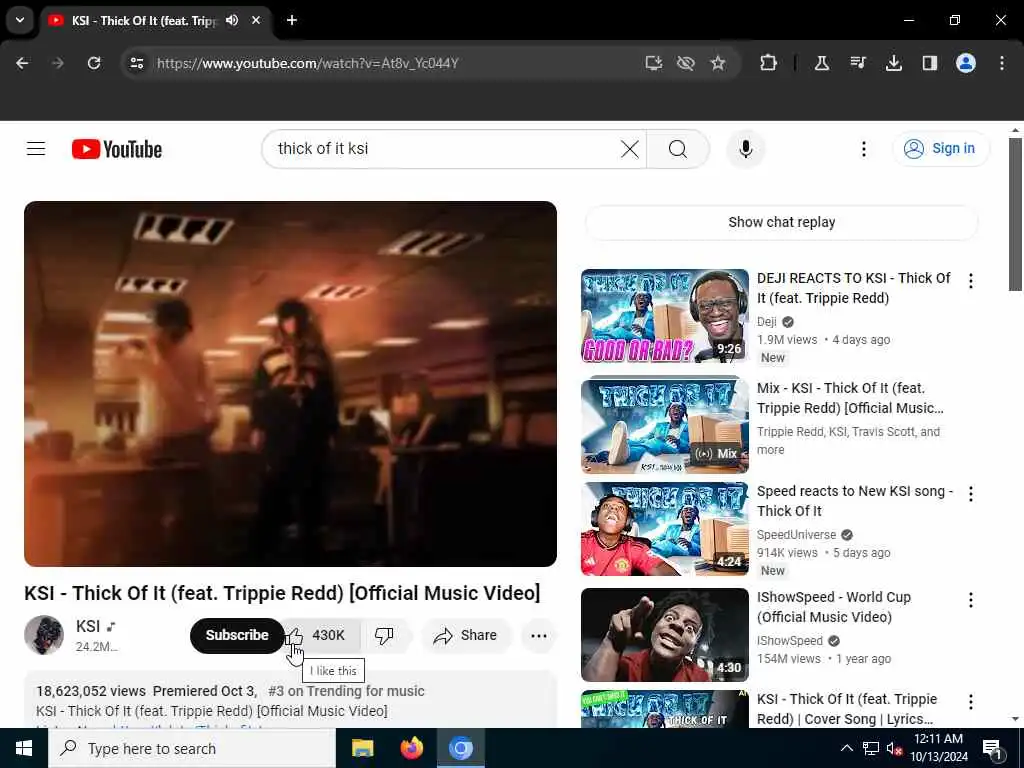The height and width of the screenshot is (768, 1024).
Task: Open browser downloads
Action: click(893, 63)
